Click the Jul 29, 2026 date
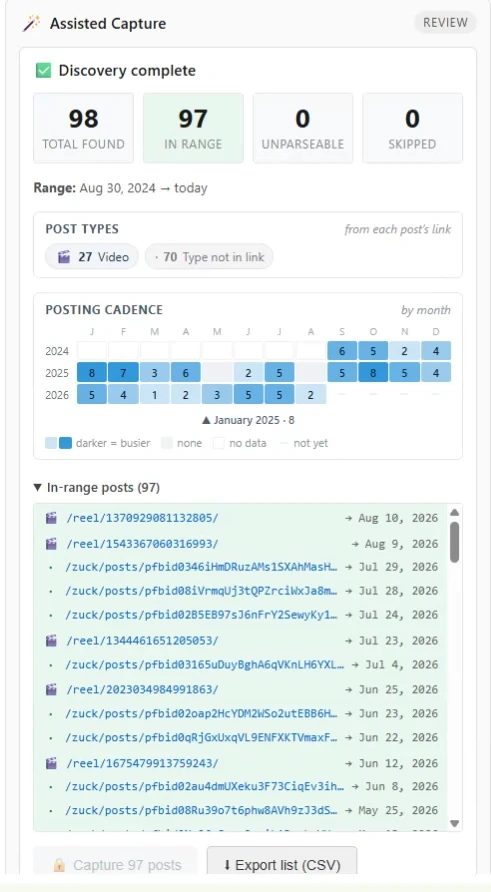The width and height of the screenshot is (491, 892). coord(398,567)
